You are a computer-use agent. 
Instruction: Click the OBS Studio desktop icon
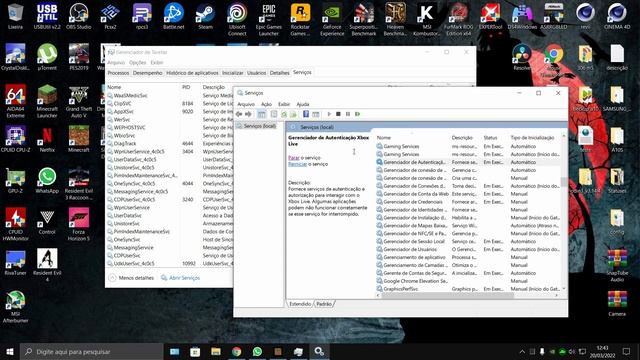(x=79, y=17)
